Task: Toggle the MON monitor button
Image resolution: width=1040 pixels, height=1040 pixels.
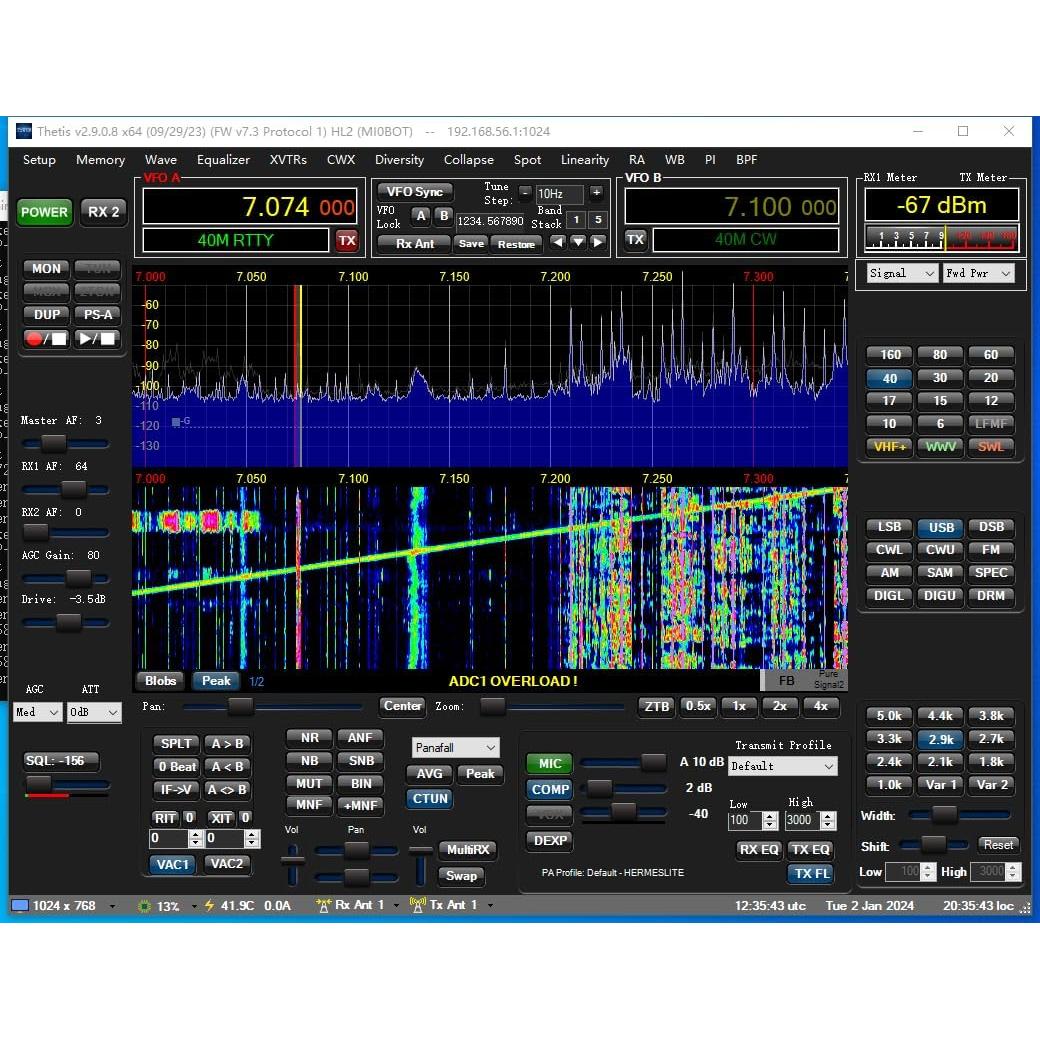Action: (46, 268)
